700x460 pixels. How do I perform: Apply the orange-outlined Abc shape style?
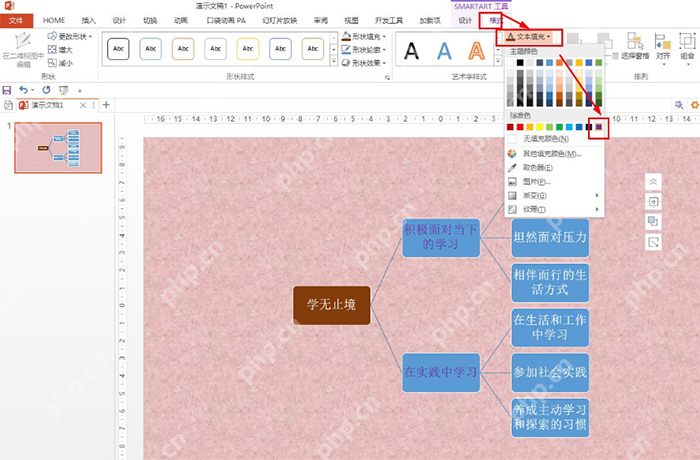click(x=183, y=49)
